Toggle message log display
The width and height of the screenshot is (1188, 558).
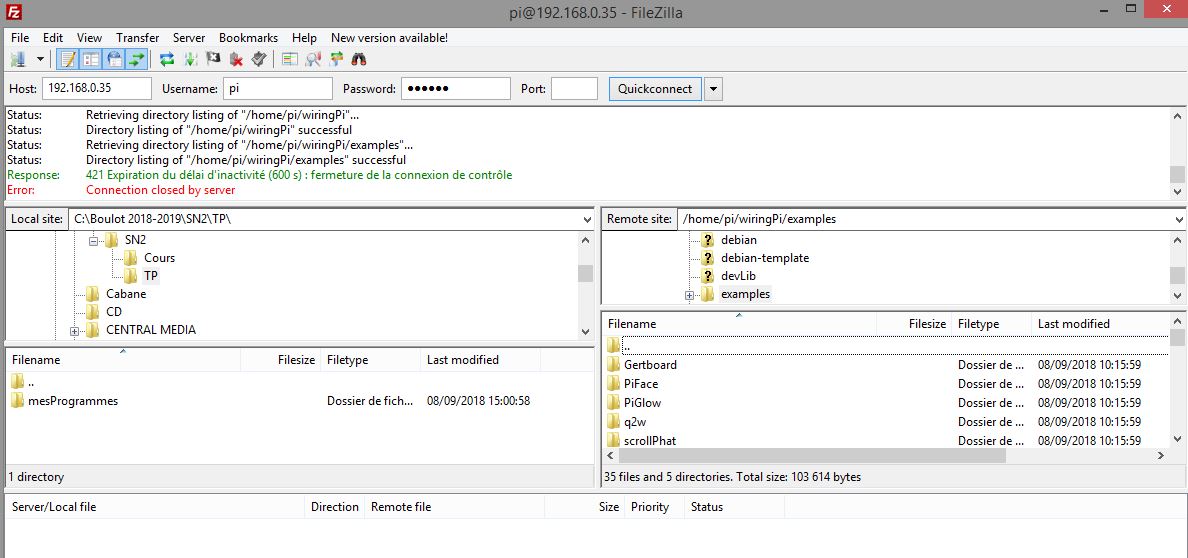click(x=68, y=59)
